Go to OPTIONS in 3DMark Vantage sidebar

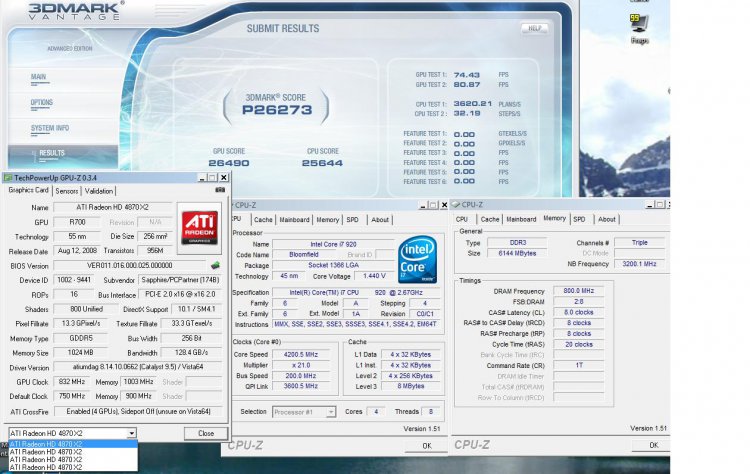click(x=42, y=103)
